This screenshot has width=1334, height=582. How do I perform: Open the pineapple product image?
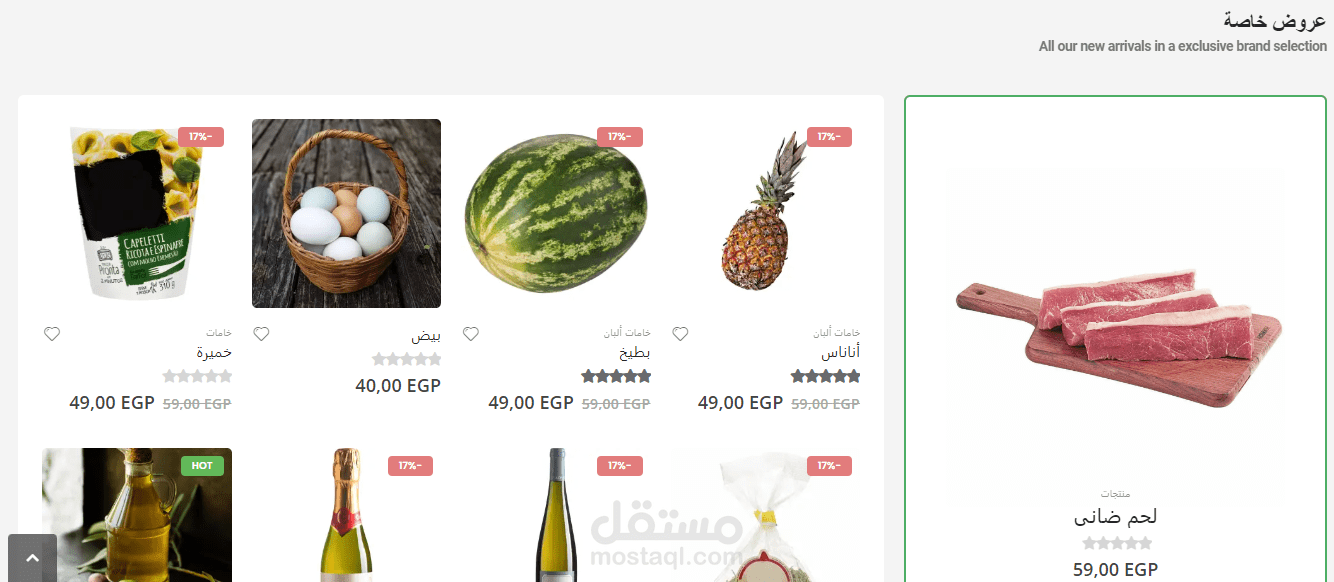click(x=766, y=213)
